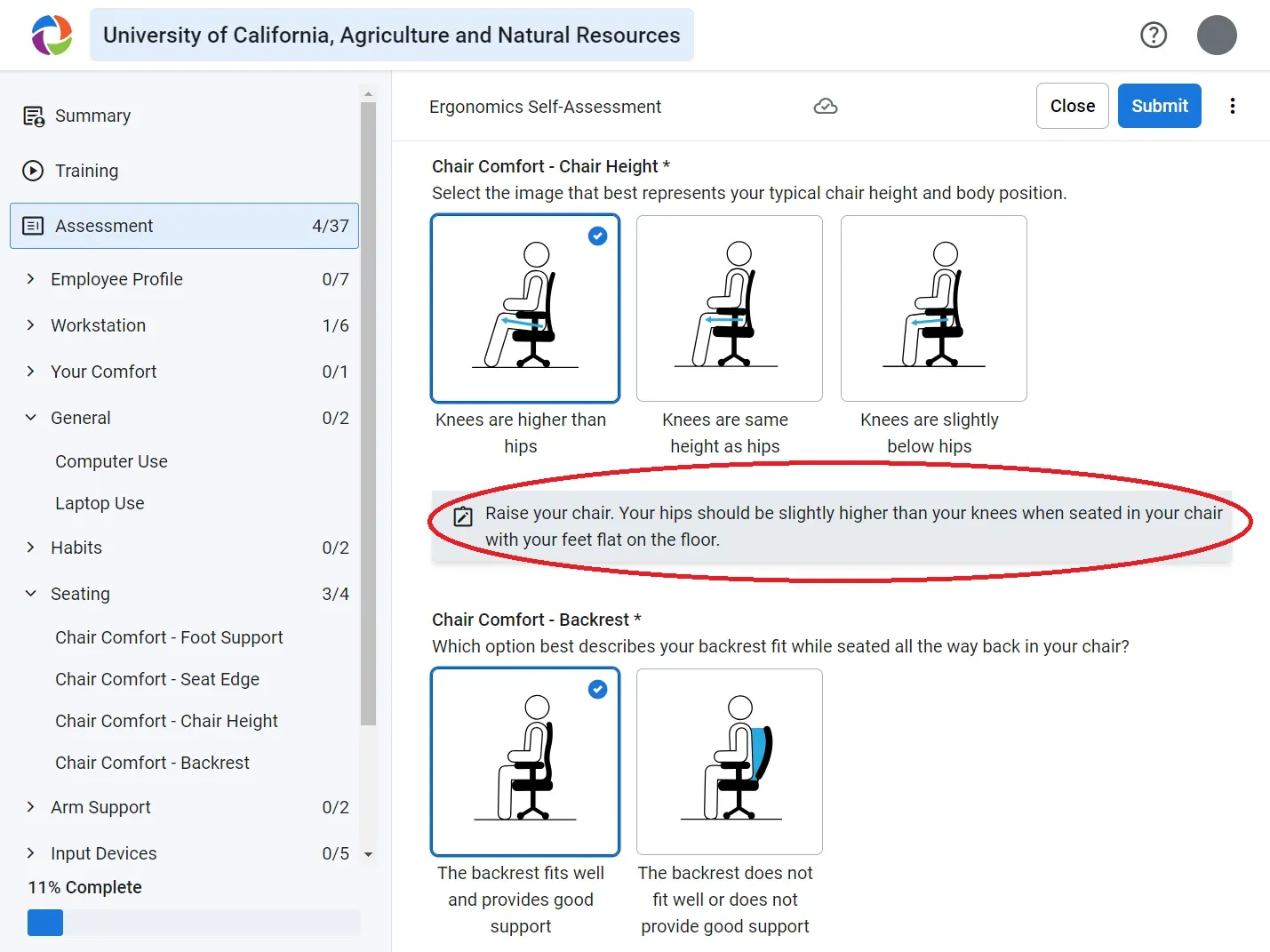1270x952 pixels.
Task: Submit the ergonomics assessment
Action: coord(1159,106)
